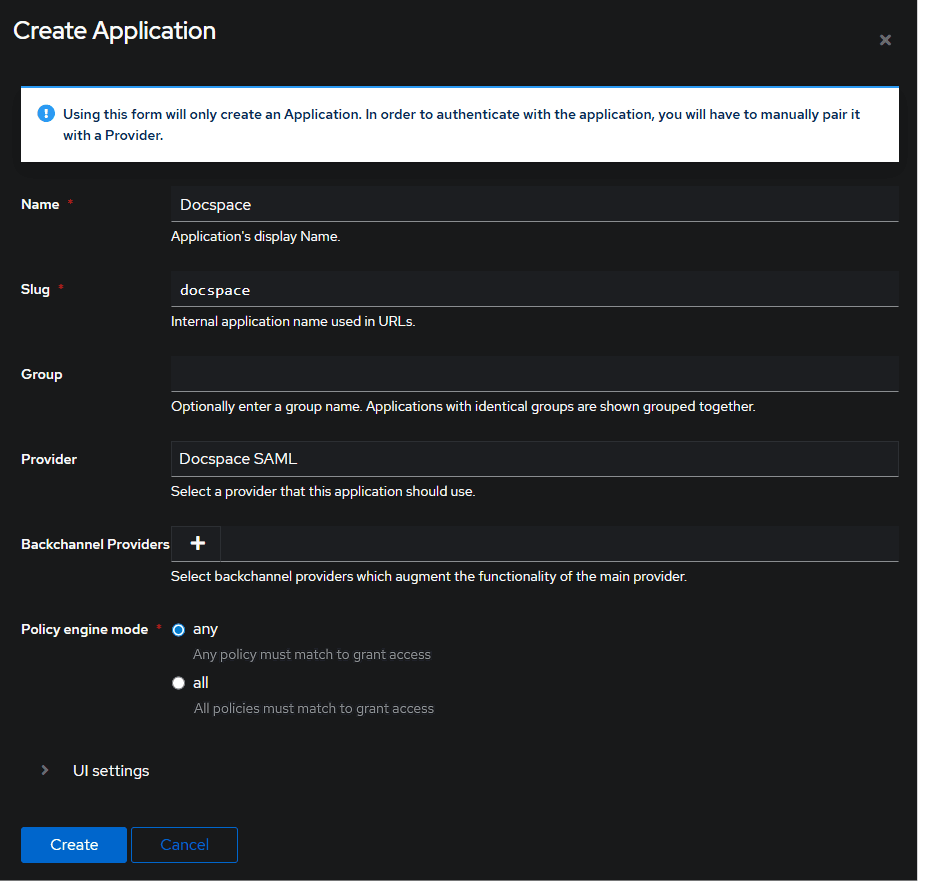
Task: Open the Provider dropdown showing Docspace SAML
Action: click(x=534, y=459)
